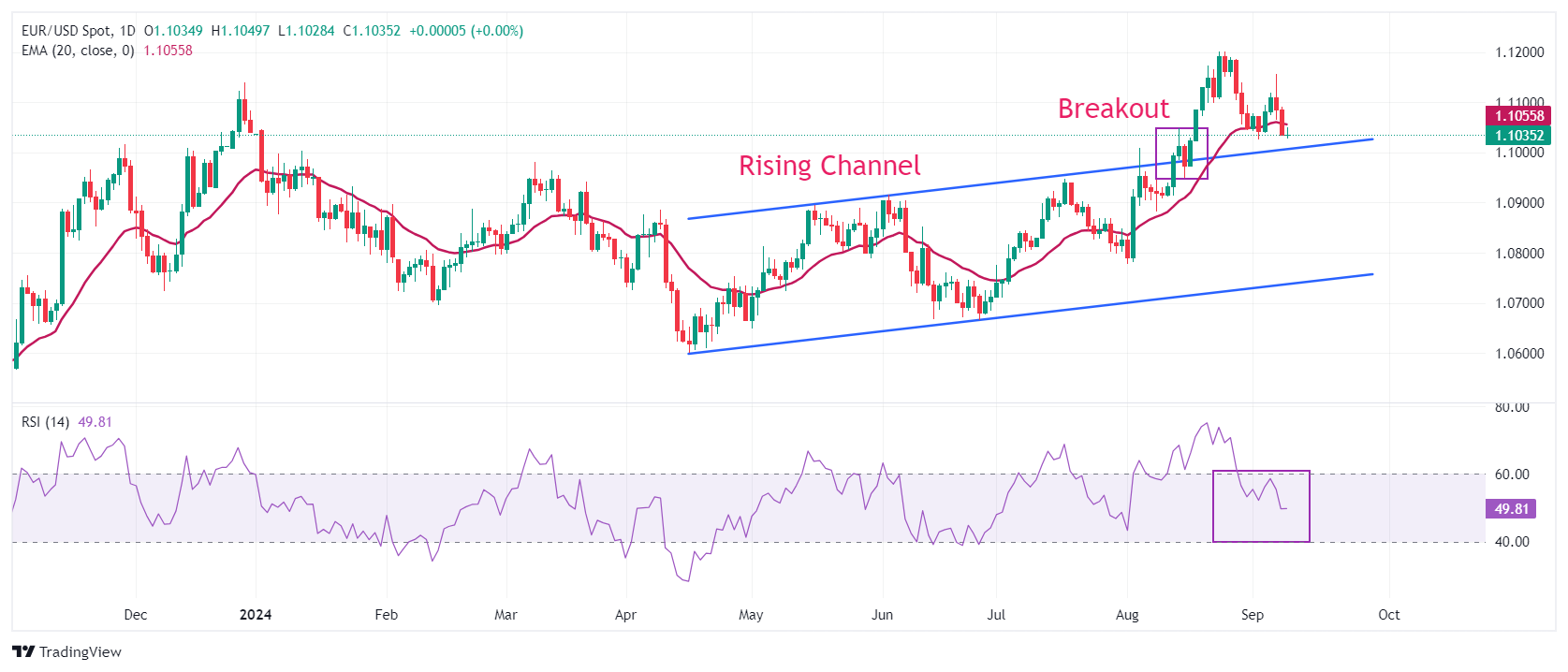Click the TradingView text link
The image size is (1568, 672).
coord(81,652)
